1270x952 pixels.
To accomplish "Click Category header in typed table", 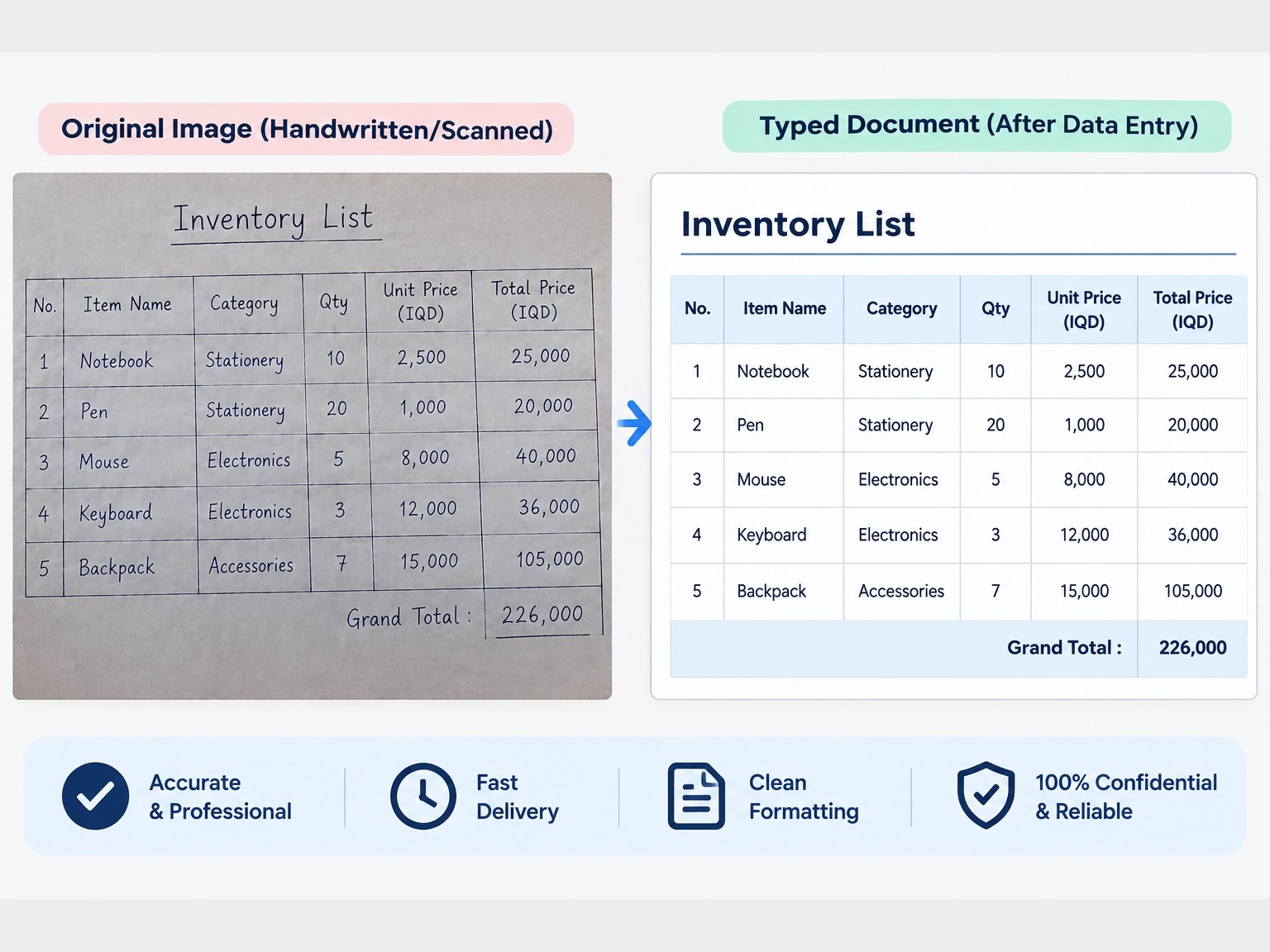I will (901, 308).
